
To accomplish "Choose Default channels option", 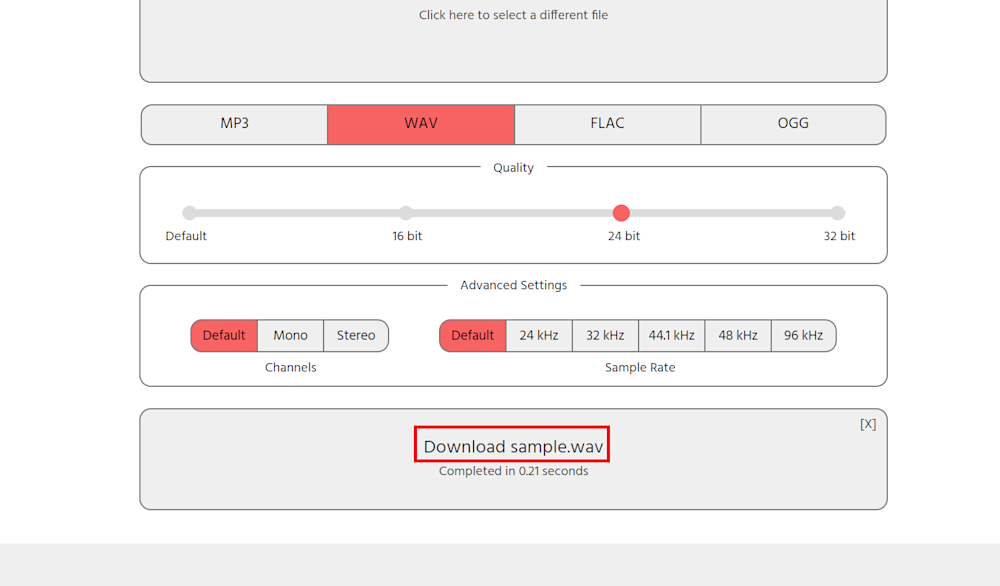I will pos(224,335).
